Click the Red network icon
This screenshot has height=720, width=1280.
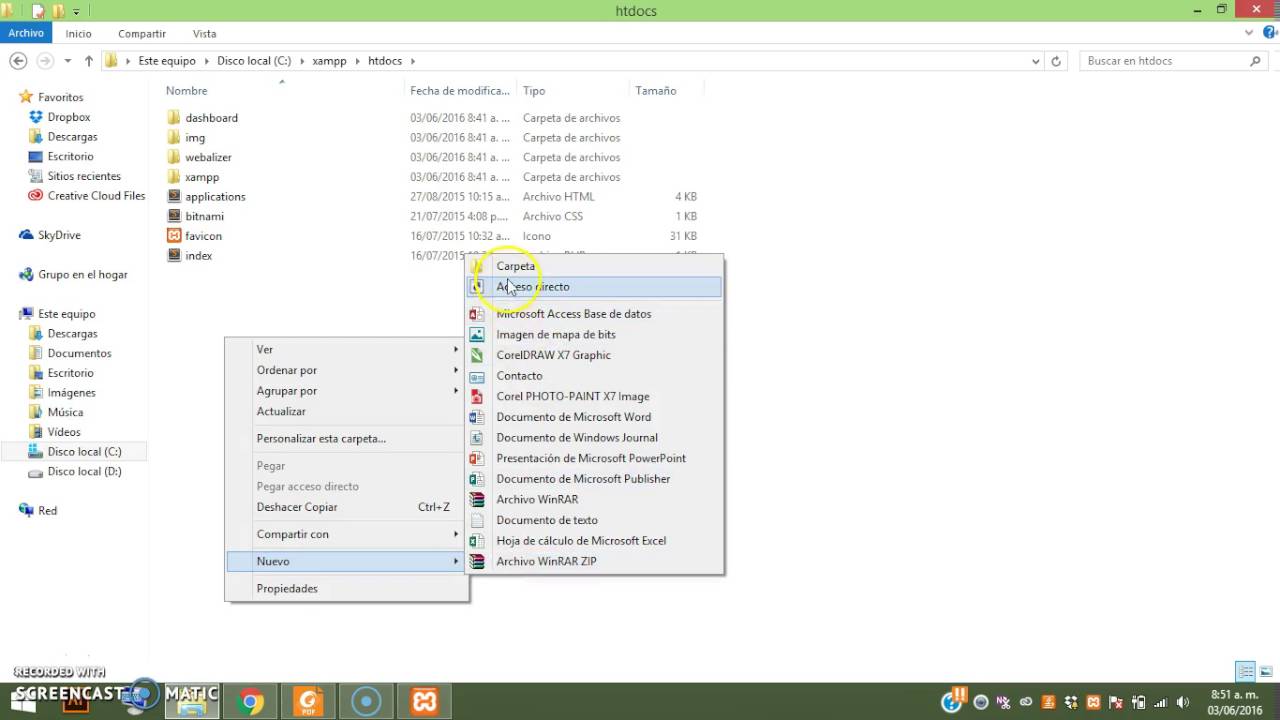point(26,510)
